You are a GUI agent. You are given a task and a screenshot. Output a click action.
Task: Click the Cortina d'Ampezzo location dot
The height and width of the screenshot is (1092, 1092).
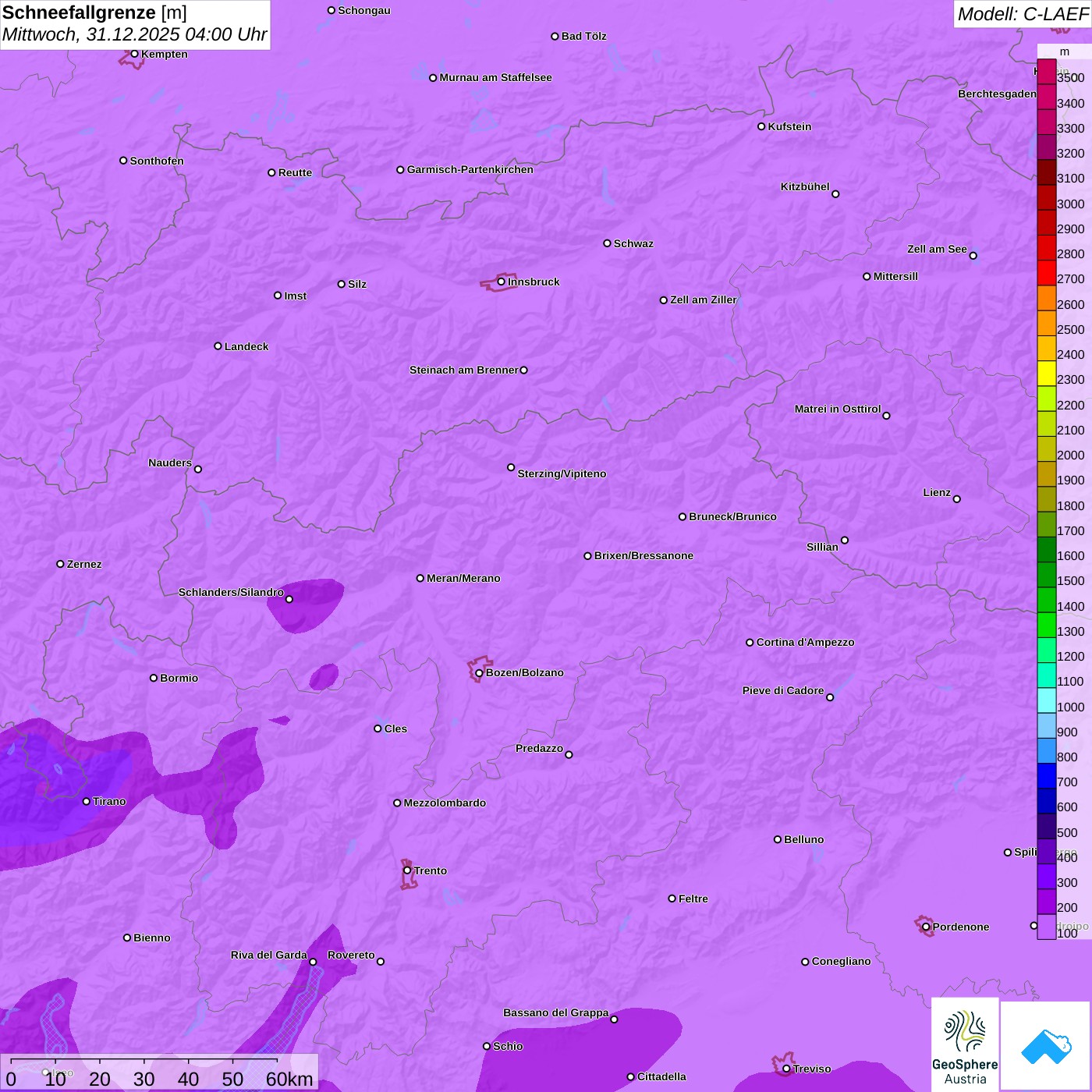coord(750,643)
